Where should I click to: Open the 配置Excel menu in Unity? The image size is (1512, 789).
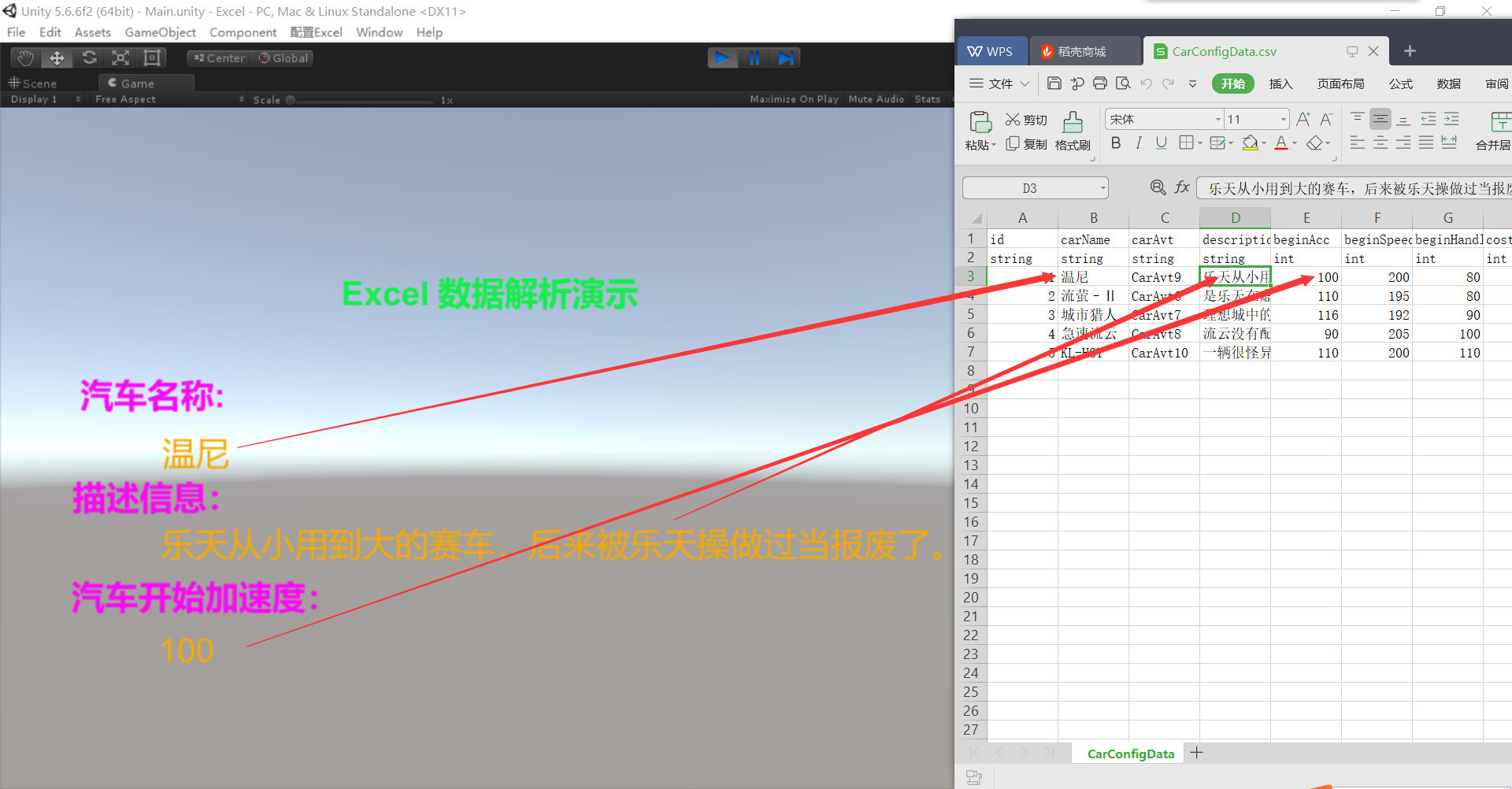[316, 32]
